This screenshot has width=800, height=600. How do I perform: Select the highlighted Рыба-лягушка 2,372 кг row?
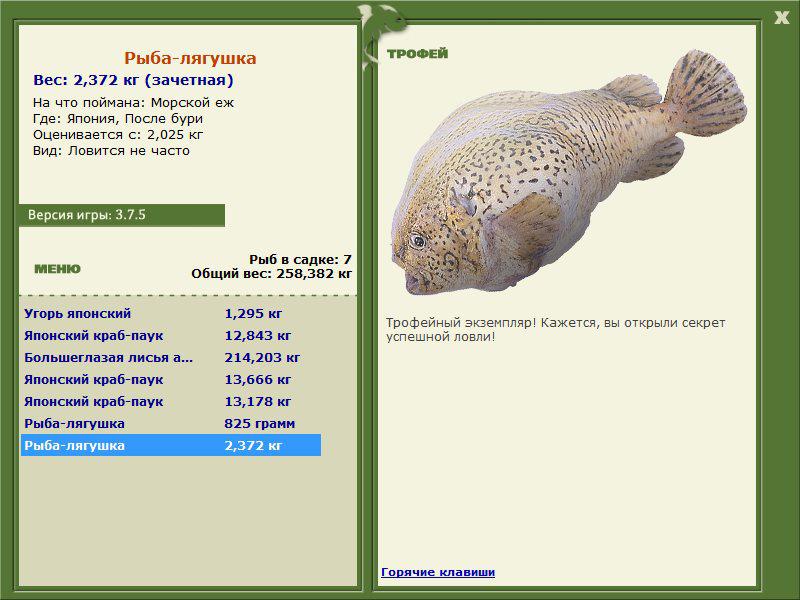[x=171, y=445]
